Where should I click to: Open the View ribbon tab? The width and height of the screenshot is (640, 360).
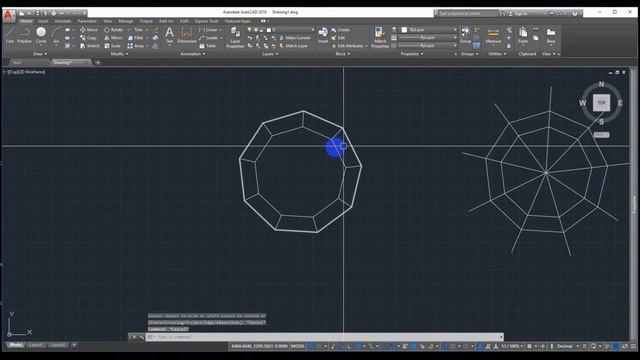[x=107, y=21]
